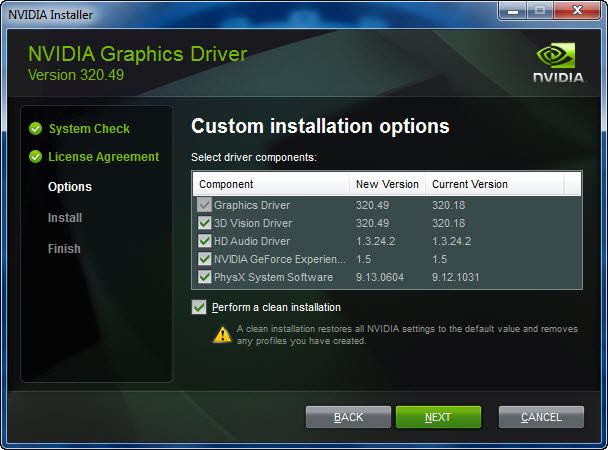Uncheck the PhysX System Software checkbox

(x=204, y=277)
